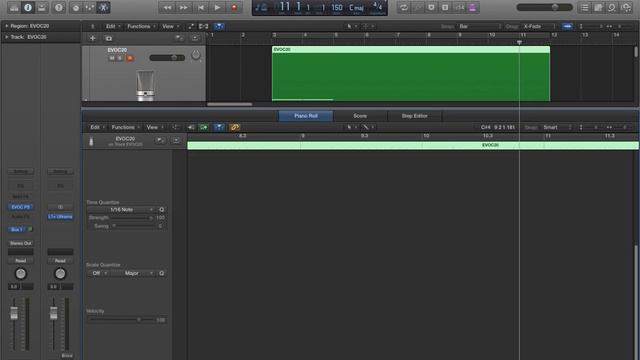Image resolution: width=640 pixels, height=360 pixels.
Task: Expand the Region: EVOC20 disclosure triangle
Action: (7, 26)
